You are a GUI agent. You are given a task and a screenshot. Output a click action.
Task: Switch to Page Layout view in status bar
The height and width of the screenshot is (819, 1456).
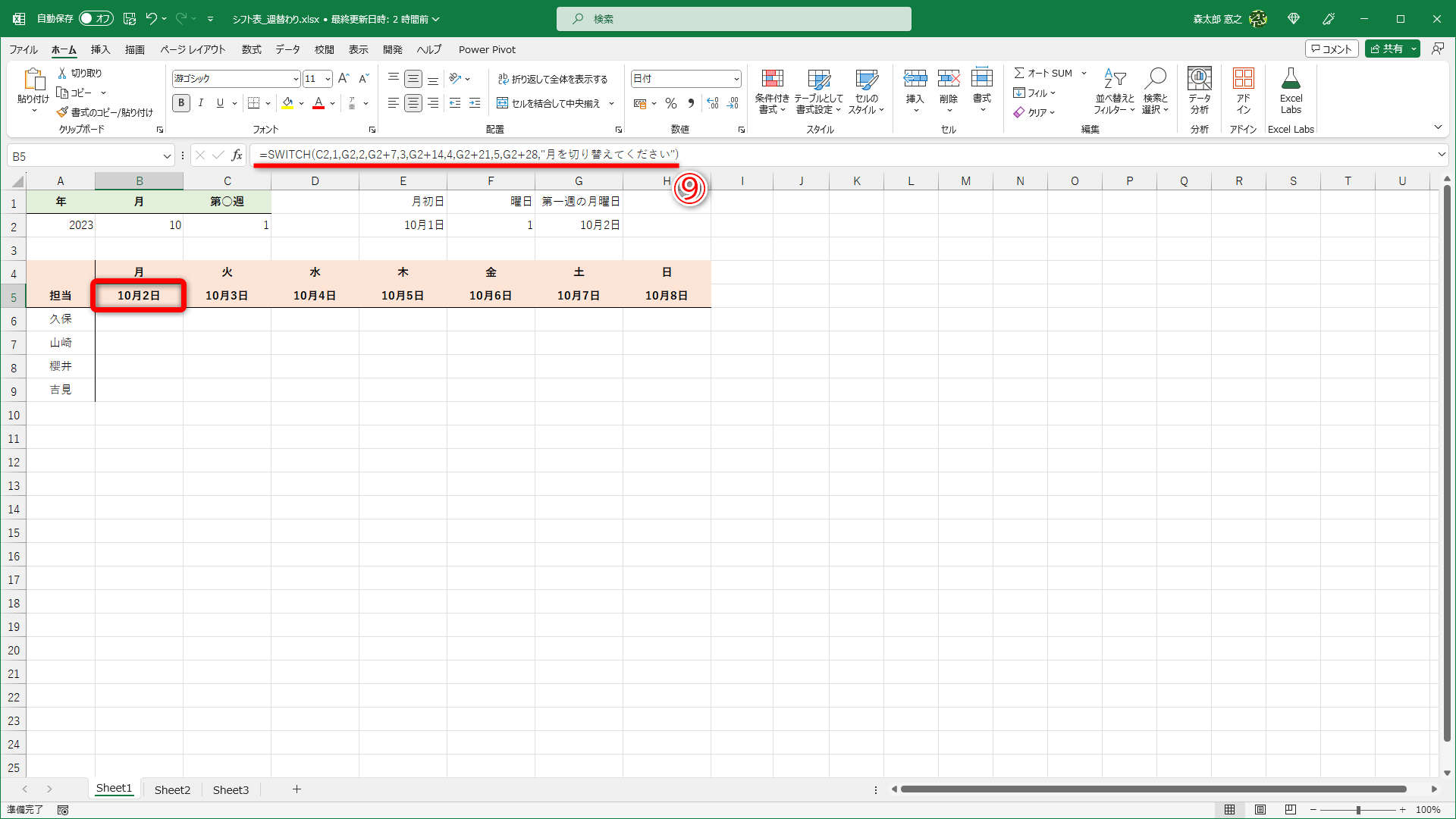tap(1260, 810)
